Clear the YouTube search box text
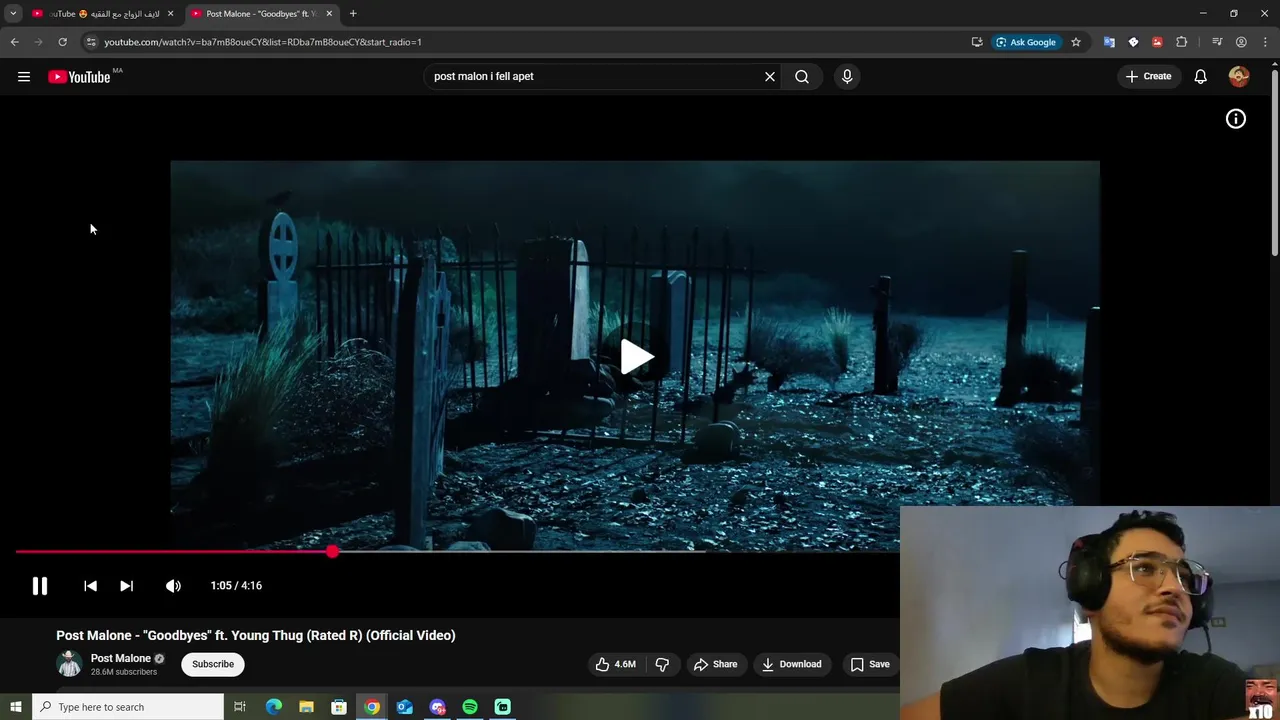 [770, 77]
